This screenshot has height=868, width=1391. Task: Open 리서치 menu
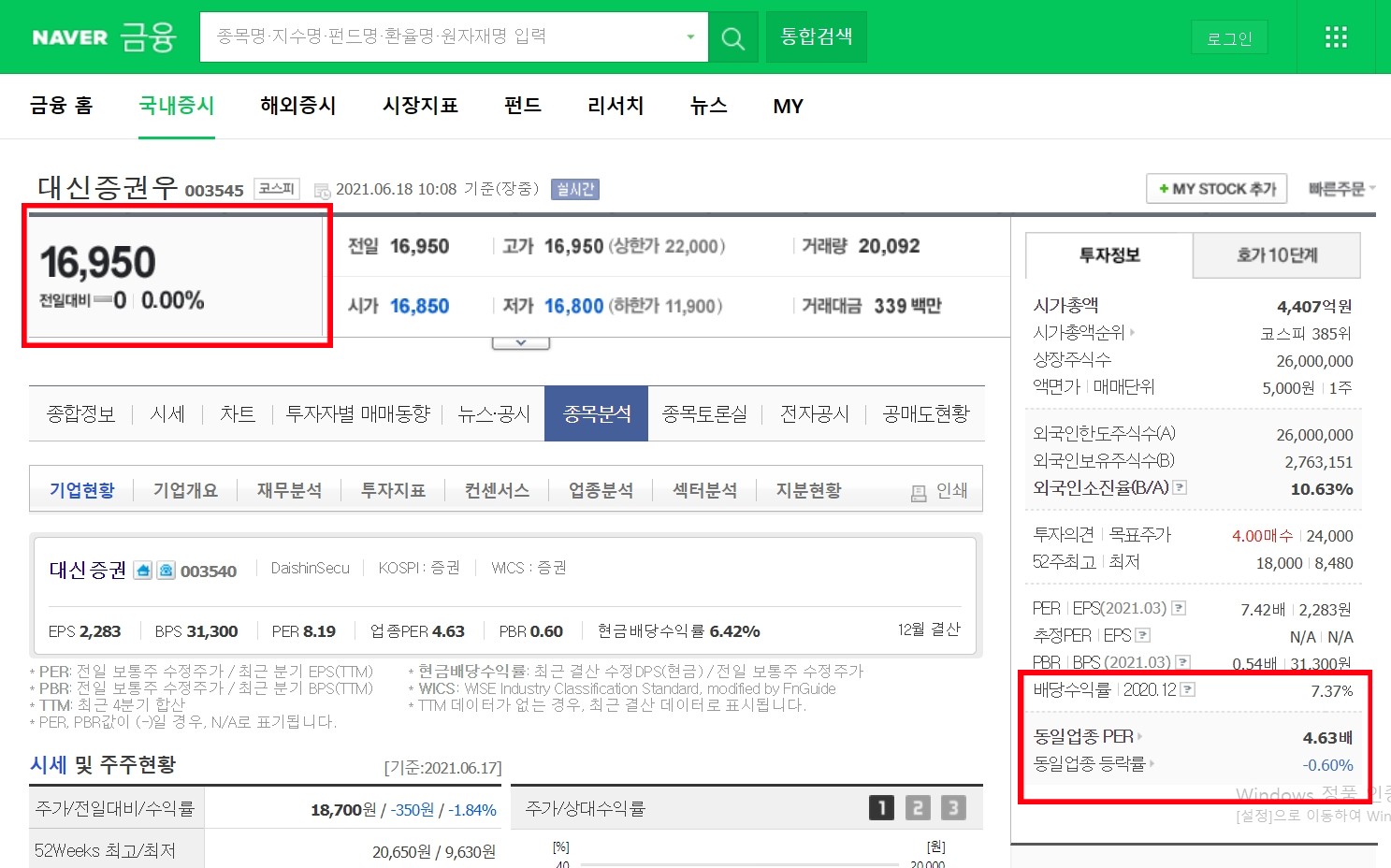click(616, 106)
